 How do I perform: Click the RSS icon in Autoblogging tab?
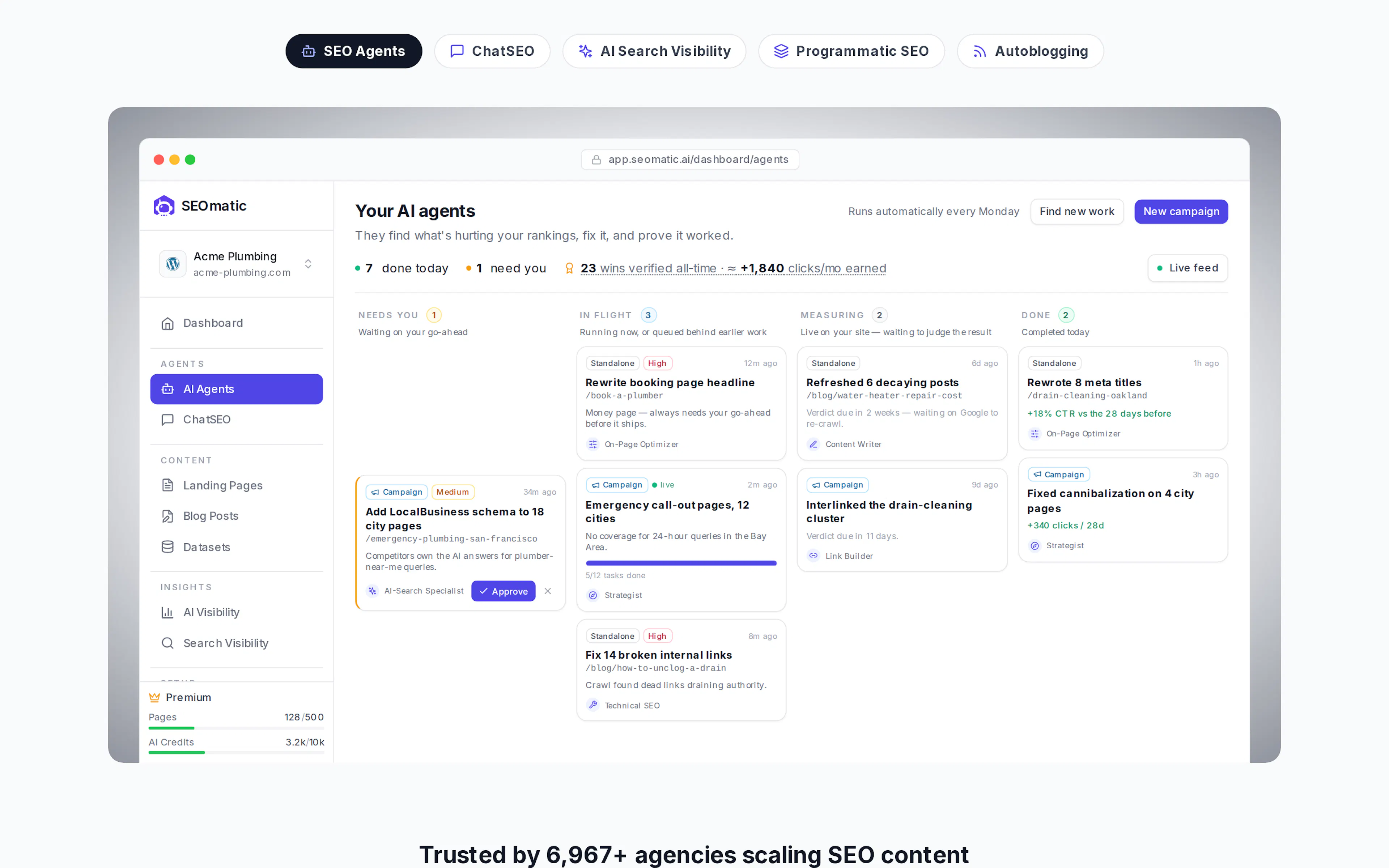click(x=980, y=51)
